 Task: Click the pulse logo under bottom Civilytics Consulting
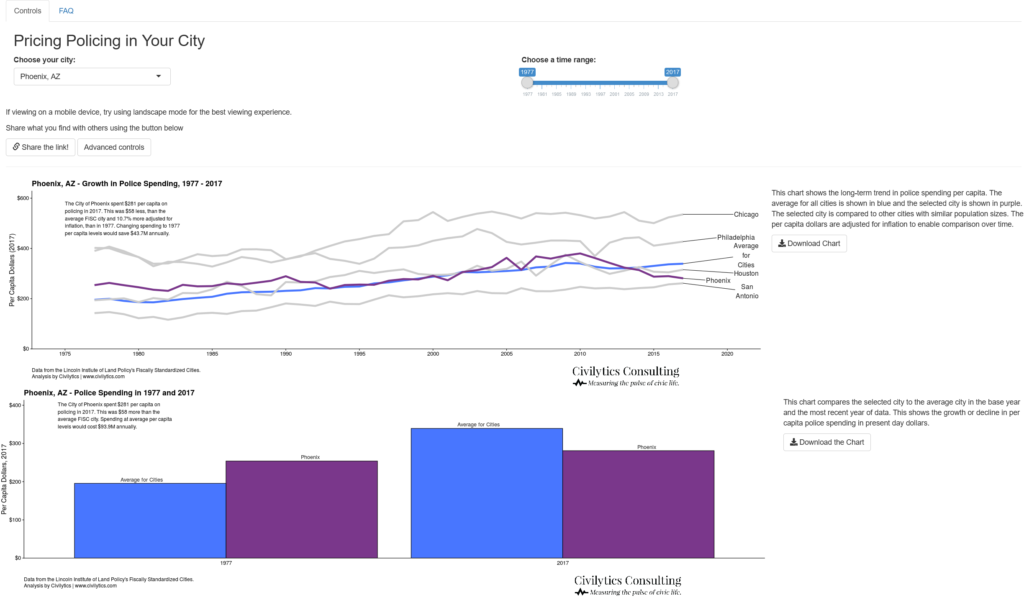(581, 593)
